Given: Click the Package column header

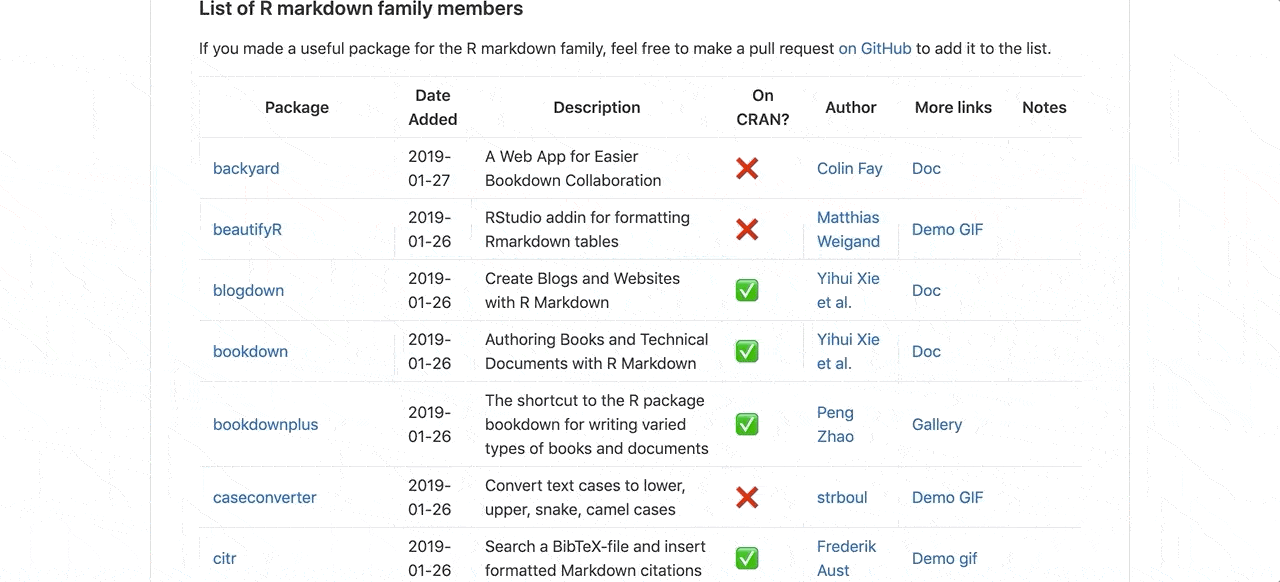Looking at the screenshot, I should click(x=297, y=108).
